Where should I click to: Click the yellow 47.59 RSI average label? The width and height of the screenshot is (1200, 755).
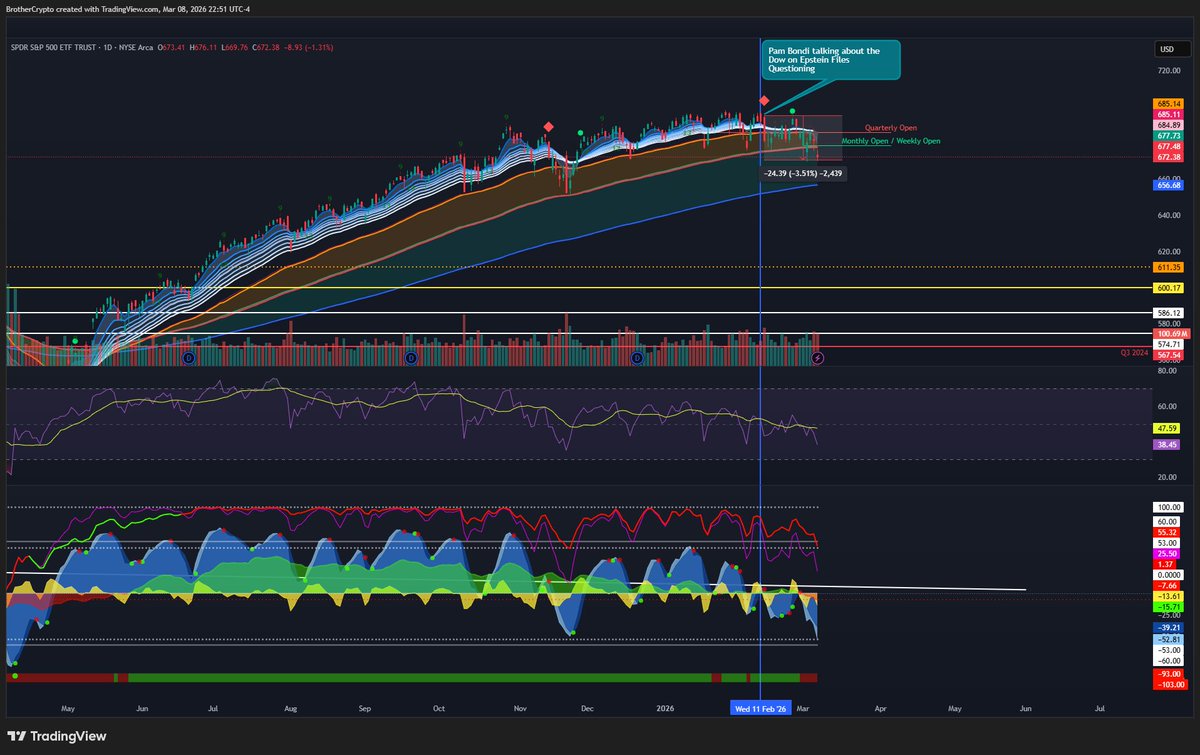tap(1169, 427)
